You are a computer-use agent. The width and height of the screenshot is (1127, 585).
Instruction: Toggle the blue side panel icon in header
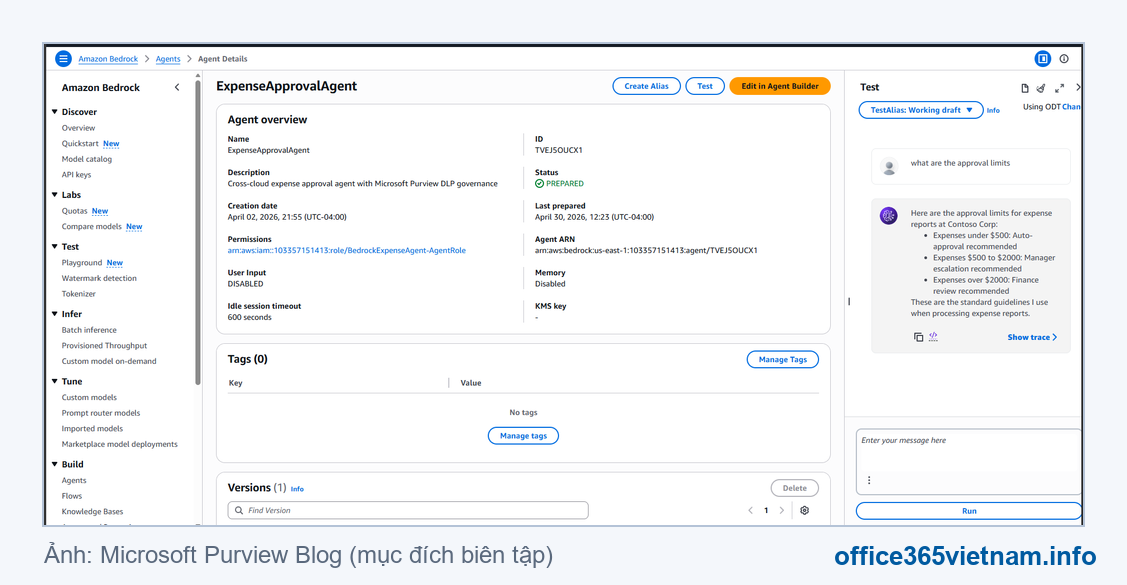click(x=1042, y=59)
